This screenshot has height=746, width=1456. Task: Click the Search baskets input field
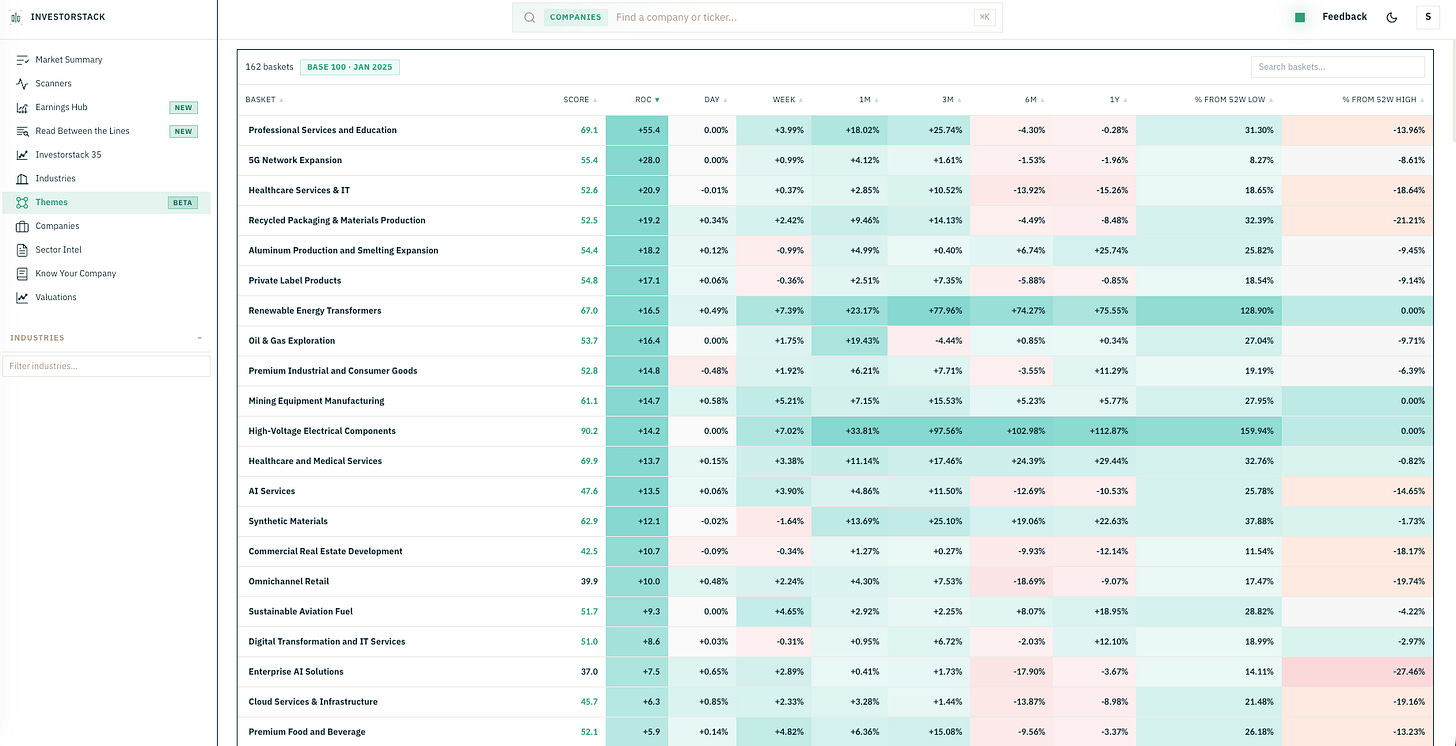click(1337, 67)
